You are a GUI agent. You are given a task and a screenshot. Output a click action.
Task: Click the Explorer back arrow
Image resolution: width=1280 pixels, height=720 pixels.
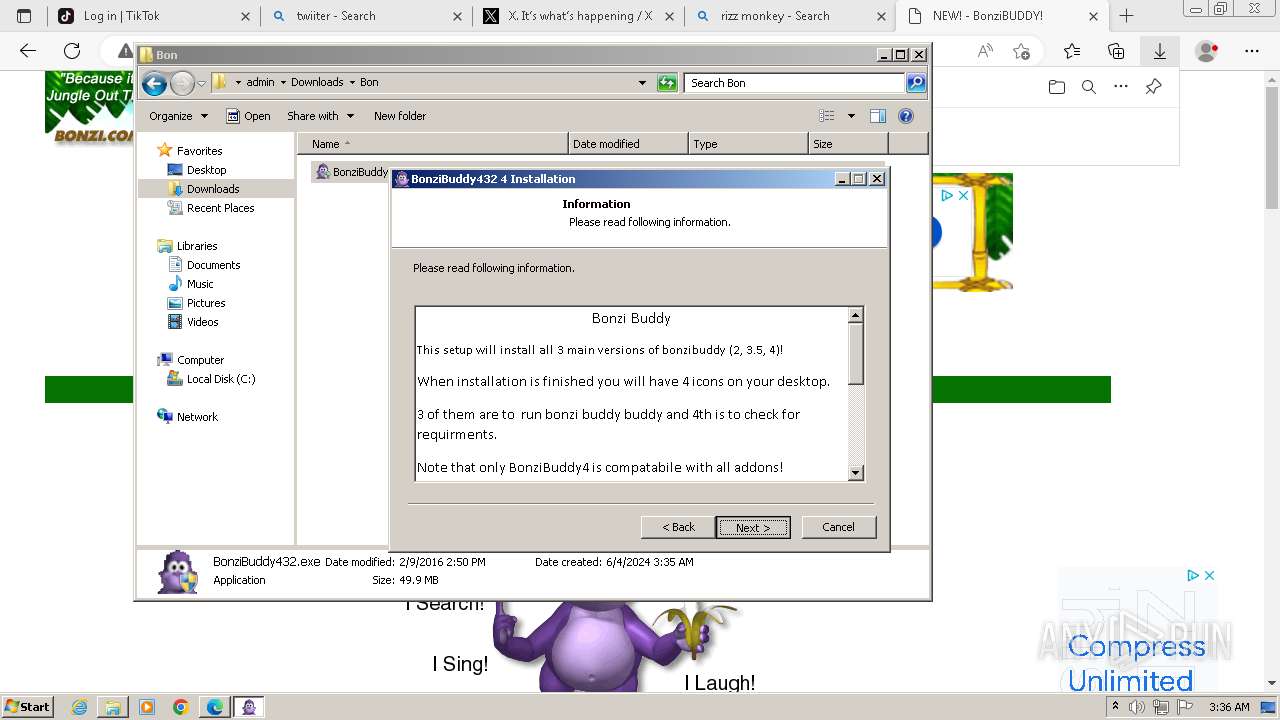(154, 83)
